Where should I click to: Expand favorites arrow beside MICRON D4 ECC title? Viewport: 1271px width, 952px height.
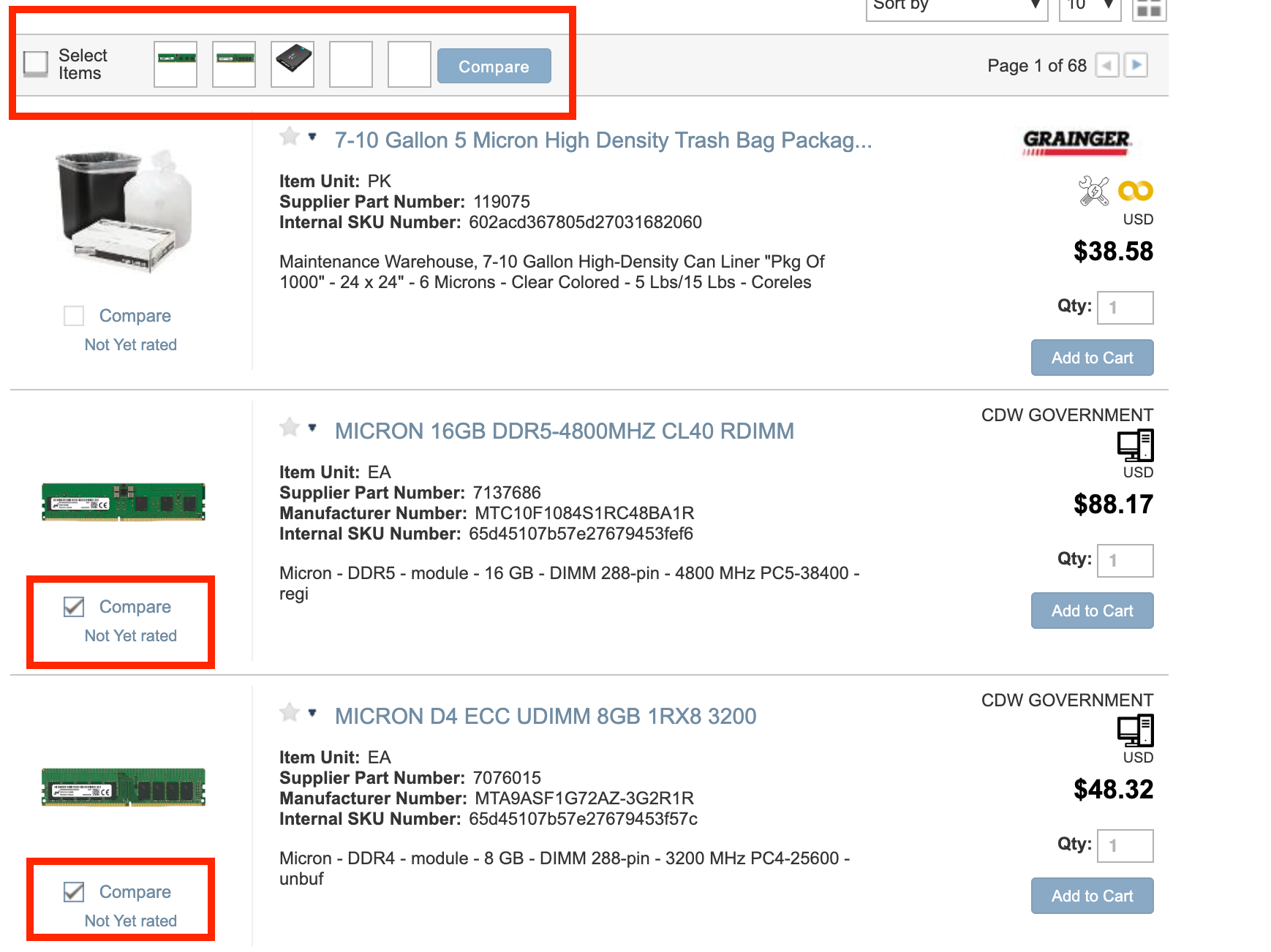pos(312,713)
